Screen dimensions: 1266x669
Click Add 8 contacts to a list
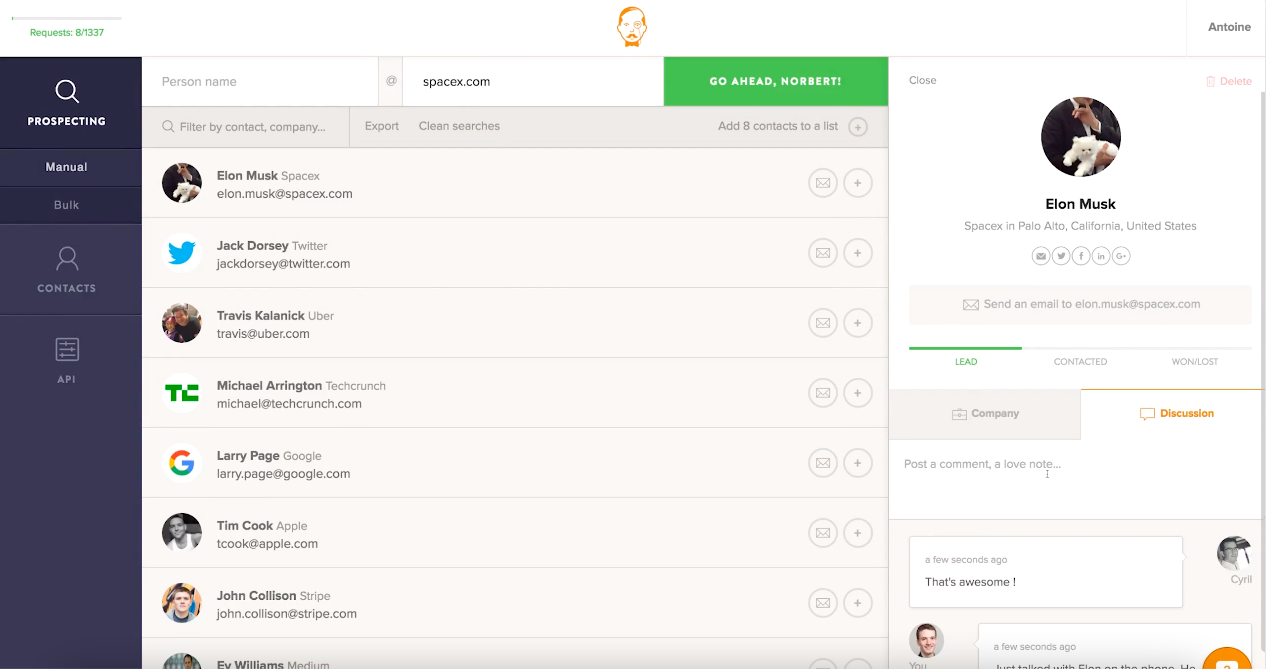[x=778, y=126]
